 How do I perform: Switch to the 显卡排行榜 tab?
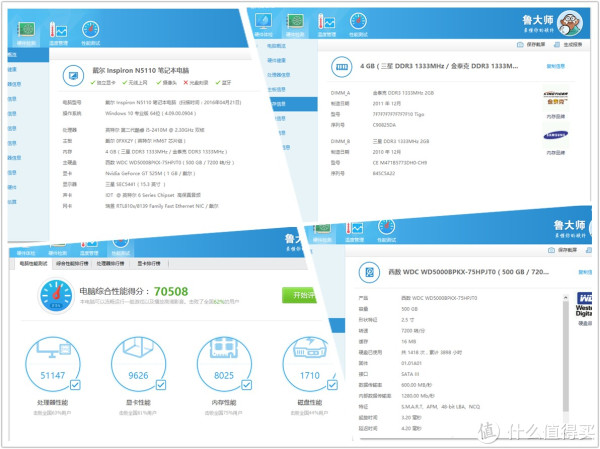149,264
